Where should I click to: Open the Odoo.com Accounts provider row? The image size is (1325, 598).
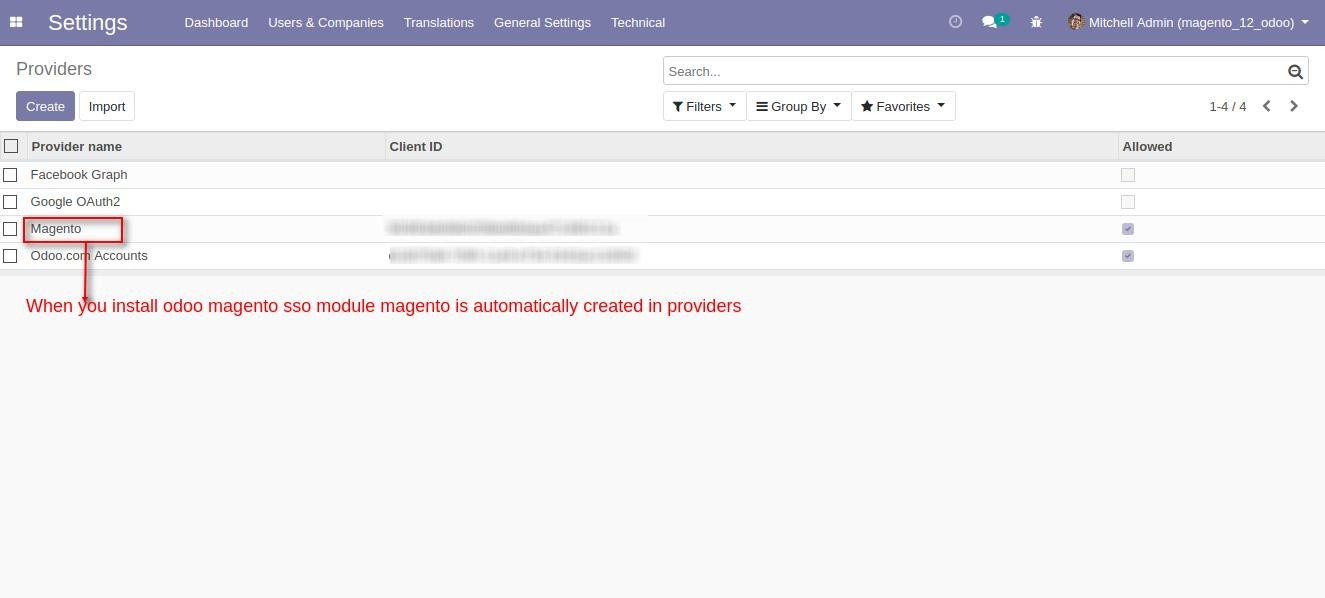pos(662,256)
